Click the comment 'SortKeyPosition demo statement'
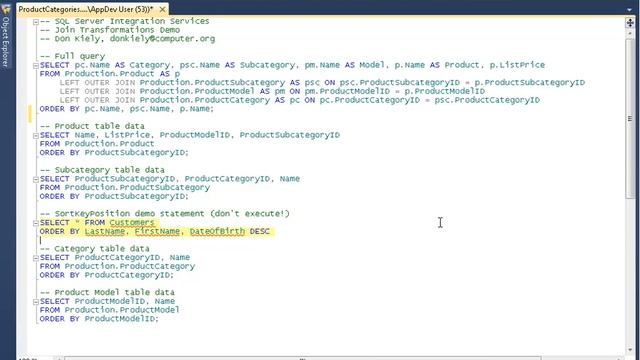 pos(130,214)
